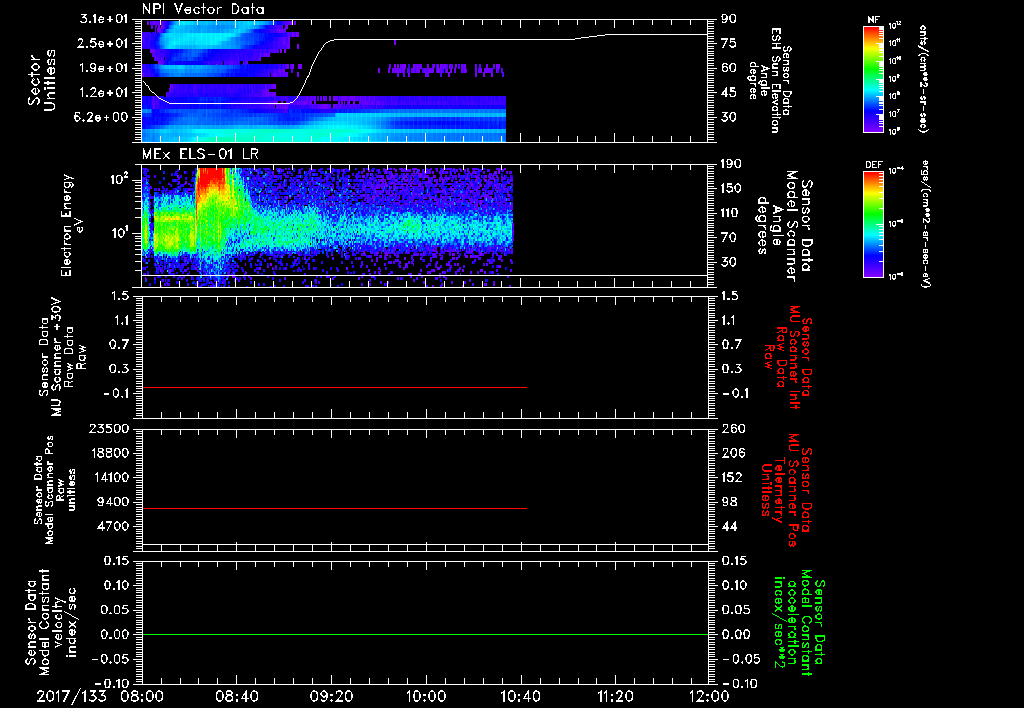Click the DEF label above the color bar

pyautogui.click(x=873, y=165)
